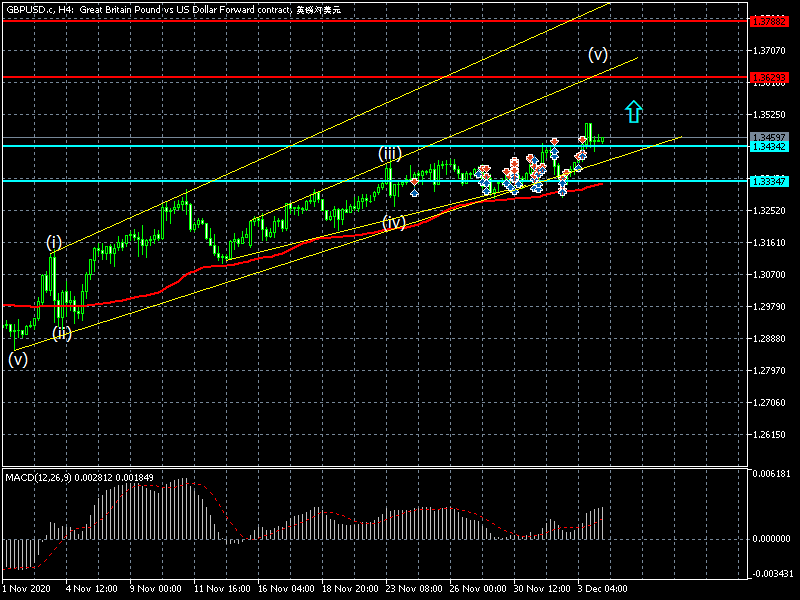
Task: Click the 18 Nov 20:00 time label
Action: coord(350,589)
